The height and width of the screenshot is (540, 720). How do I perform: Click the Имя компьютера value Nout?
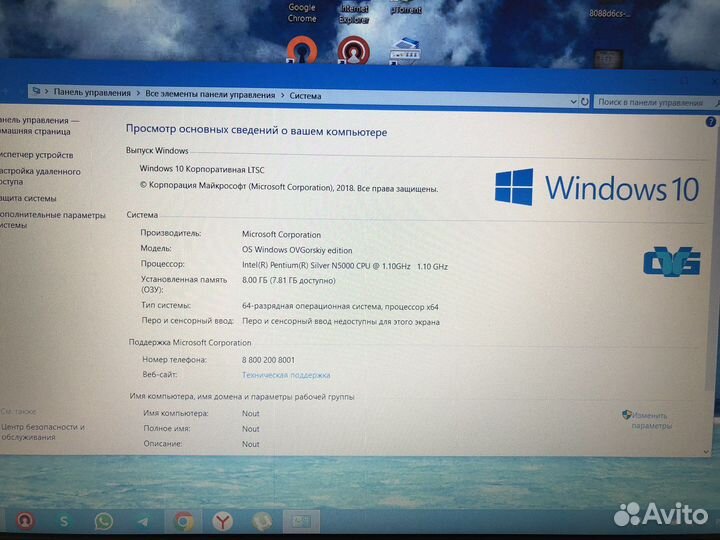(251, 413)
